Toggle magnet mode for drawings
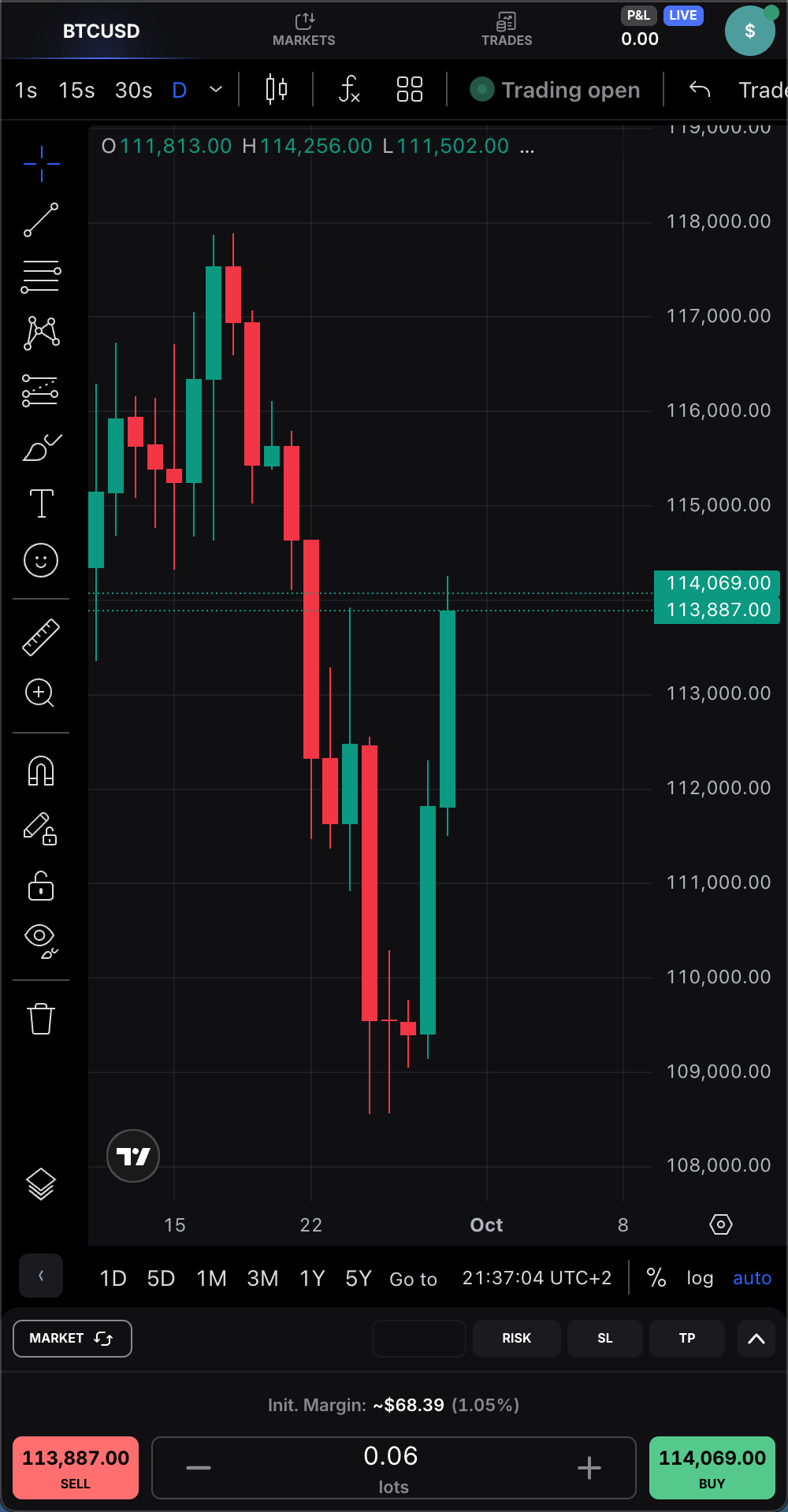788x1512 pixels. (x=41, y=771)
